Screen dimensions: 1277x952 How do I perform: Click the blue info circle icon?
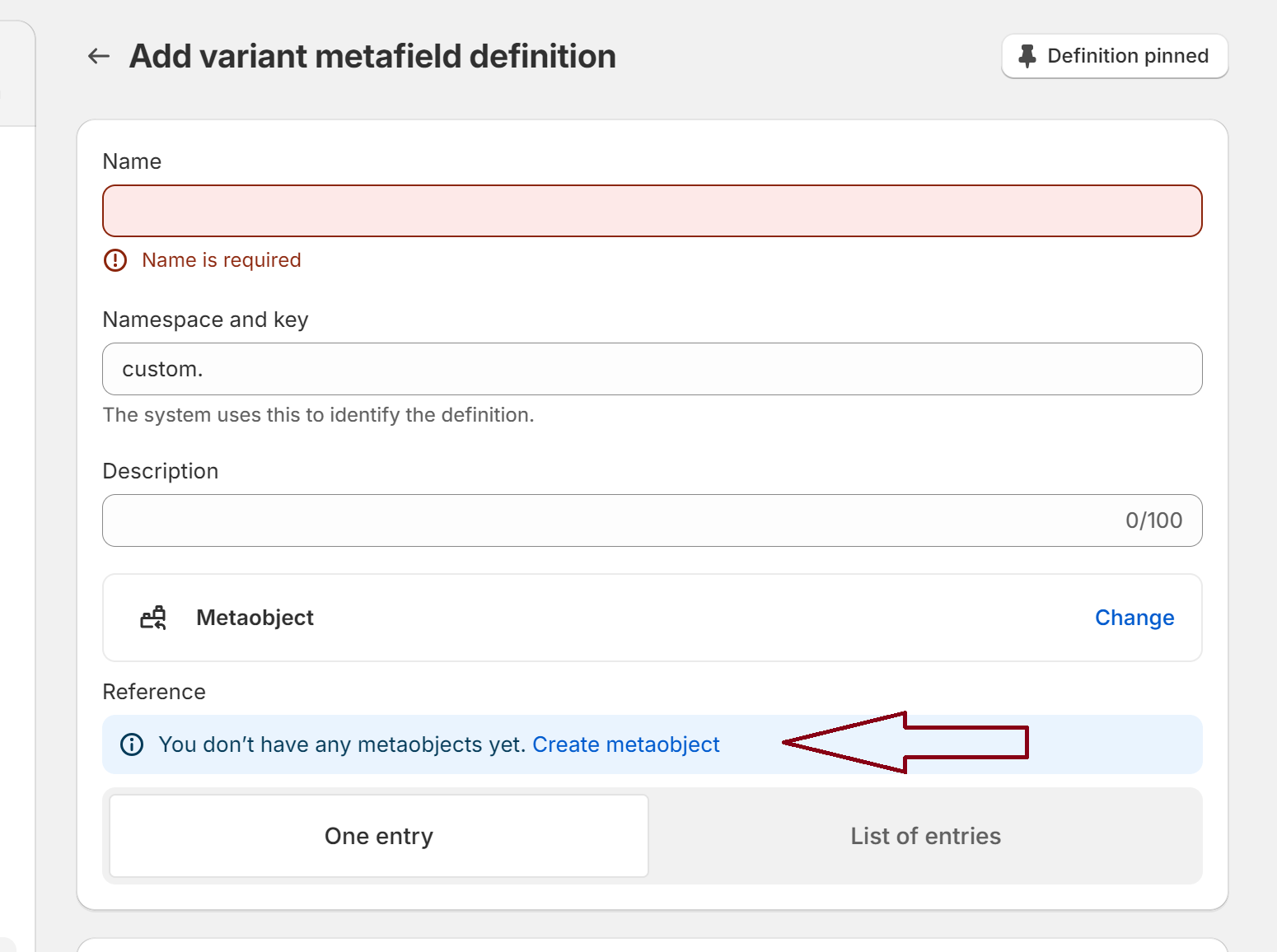tap(132, 744)
